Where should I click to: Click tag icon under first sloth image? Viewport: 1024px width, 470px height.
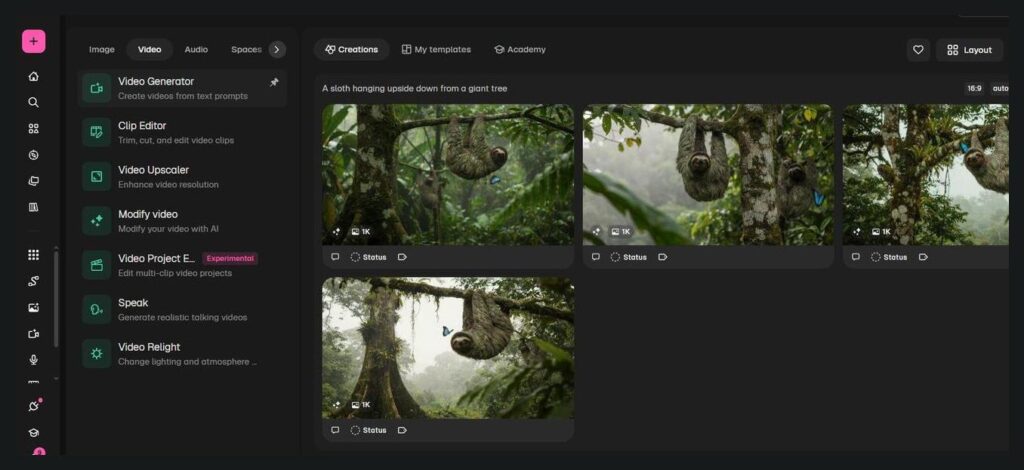(402, 257)
